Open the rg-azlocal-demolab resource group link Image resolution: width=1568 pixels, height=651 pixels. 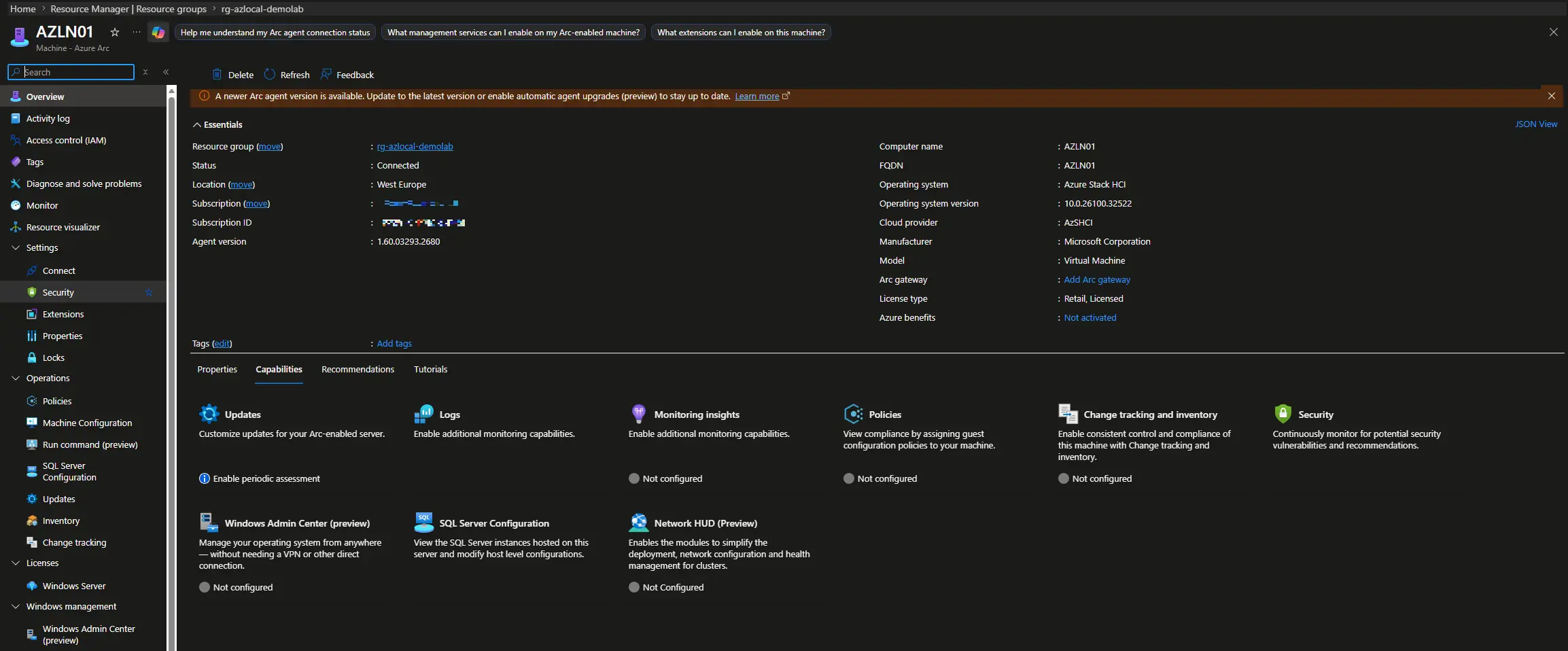pyautogui.click(x=415, y=147)
